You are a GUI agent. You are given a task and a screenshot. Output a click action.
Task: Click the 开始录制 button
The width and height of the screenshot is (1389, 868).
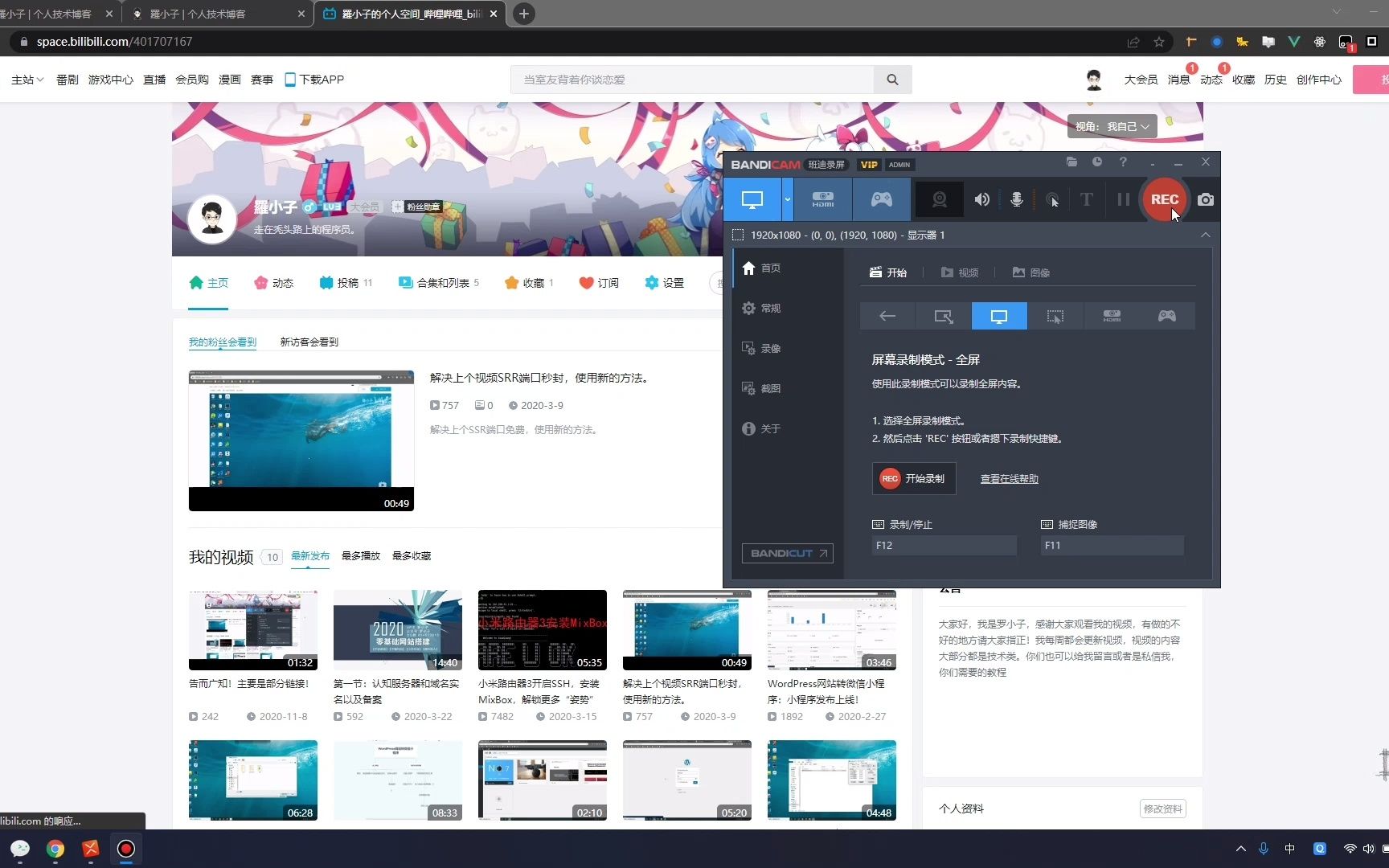tap(914, 478)
